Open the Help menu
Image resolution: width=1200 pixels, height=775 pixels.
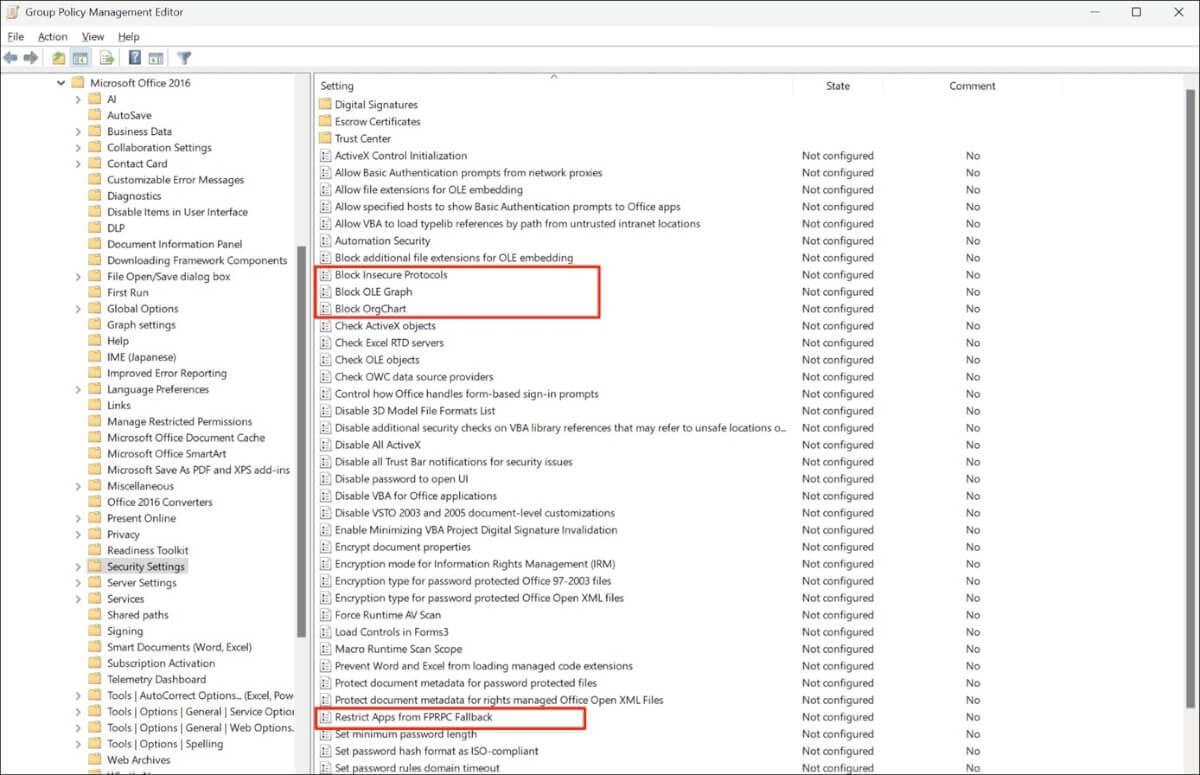[129, 37]
